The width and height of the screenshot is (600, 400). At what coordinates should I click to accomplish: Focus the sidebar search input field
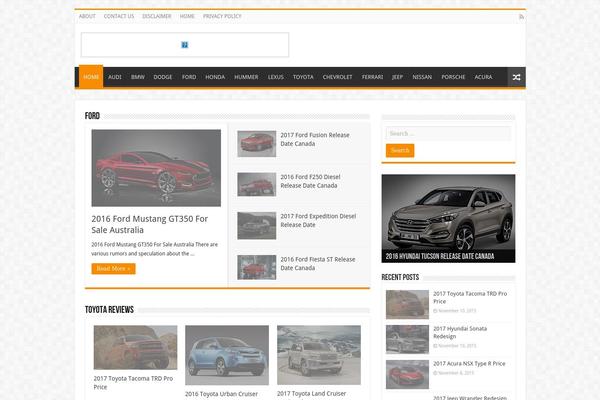point(448,133)
